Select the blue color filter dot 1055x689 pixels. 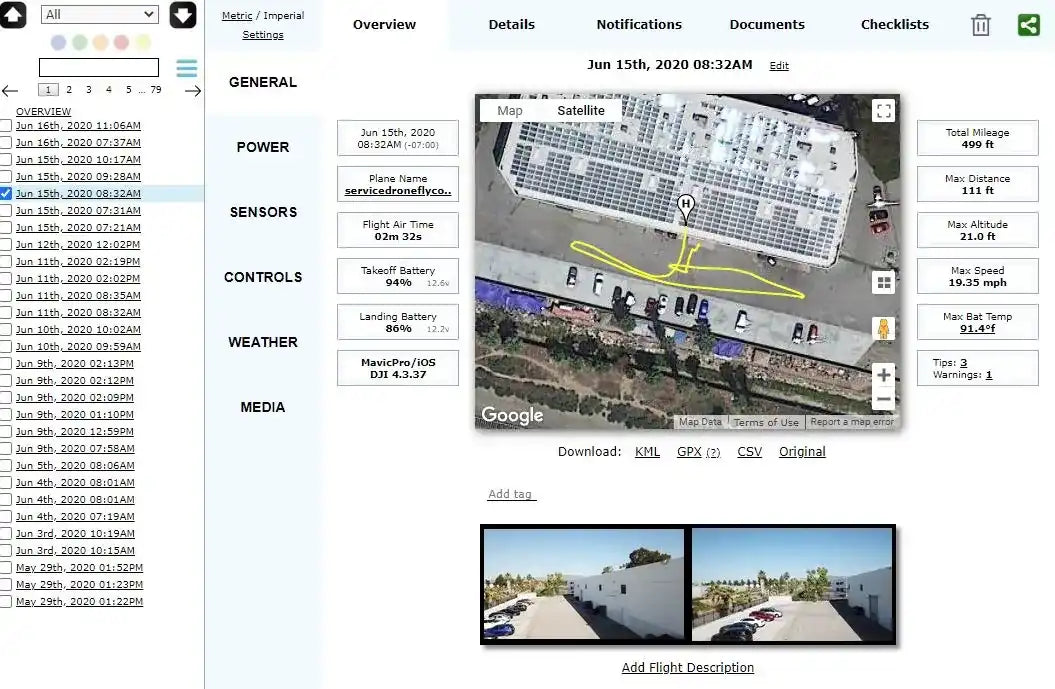[59, 42]
